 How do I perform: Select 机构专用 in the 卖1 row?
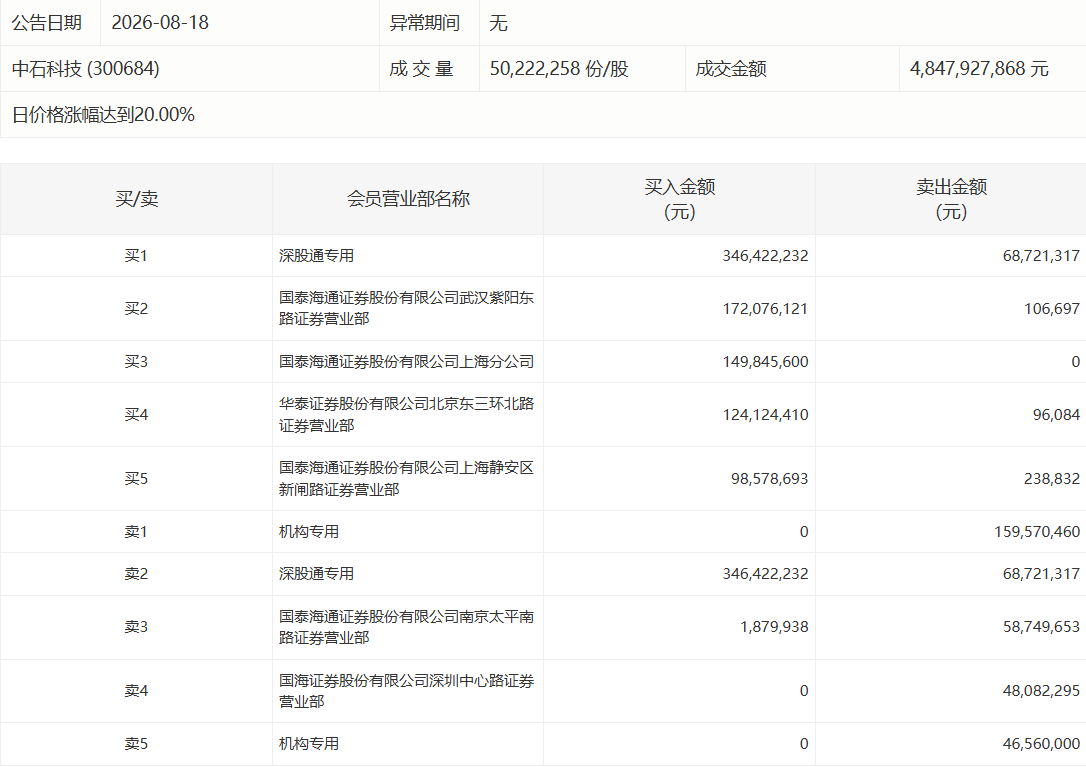309,531
